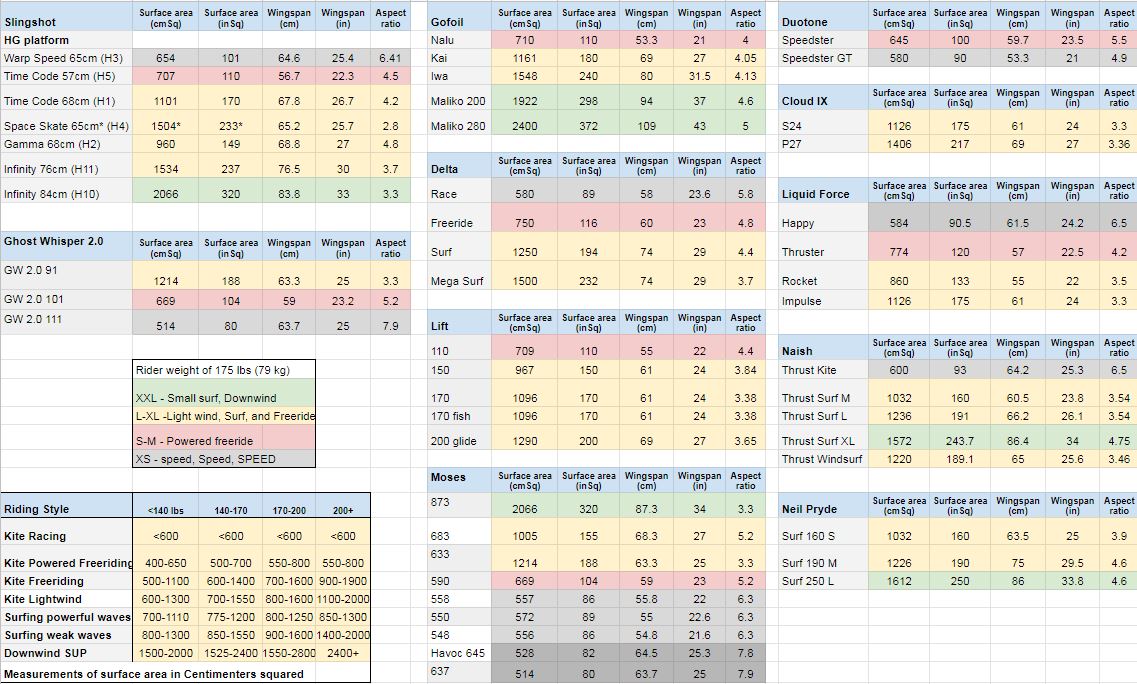Select the Thrust Windsurf row label
Viewport: 1137px width, 684px height.
click(823, 459)
